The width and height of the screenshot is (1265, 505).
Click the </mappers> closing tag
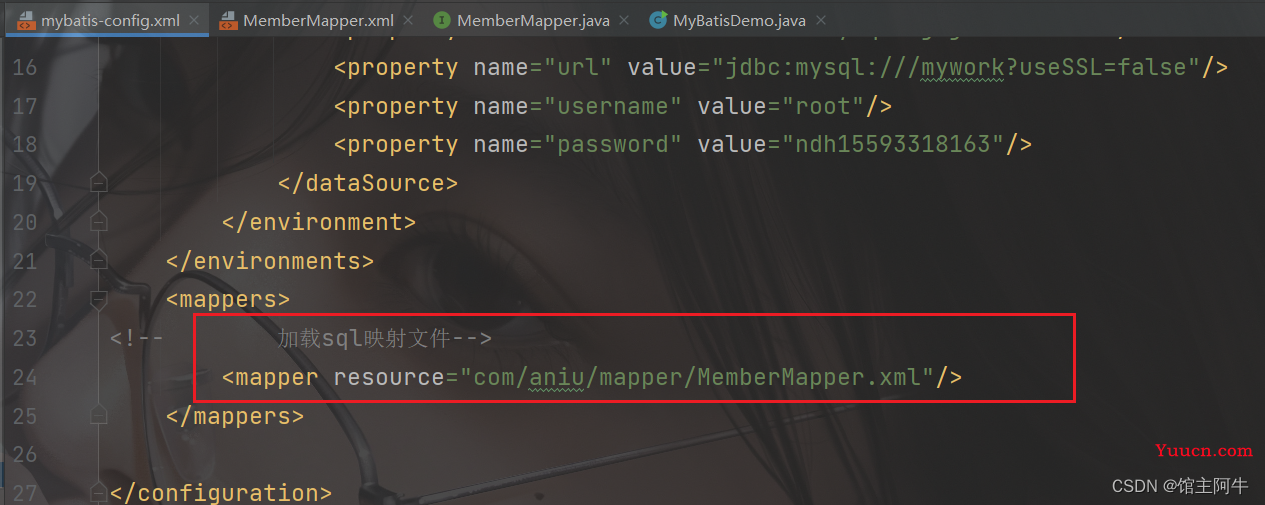click(235, 416)
